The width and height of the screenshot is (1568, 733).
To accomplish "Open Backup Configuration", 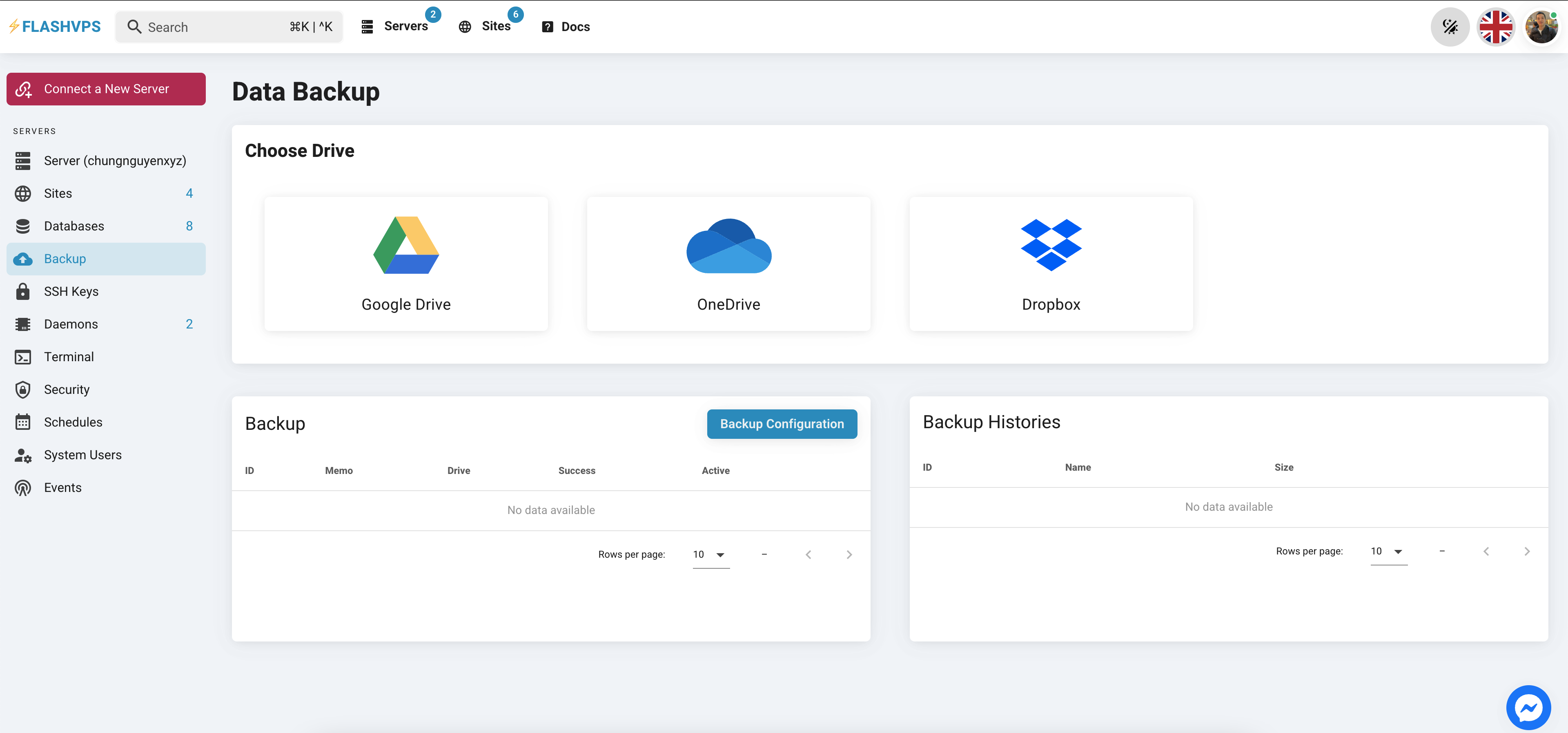I will point(782,423).
